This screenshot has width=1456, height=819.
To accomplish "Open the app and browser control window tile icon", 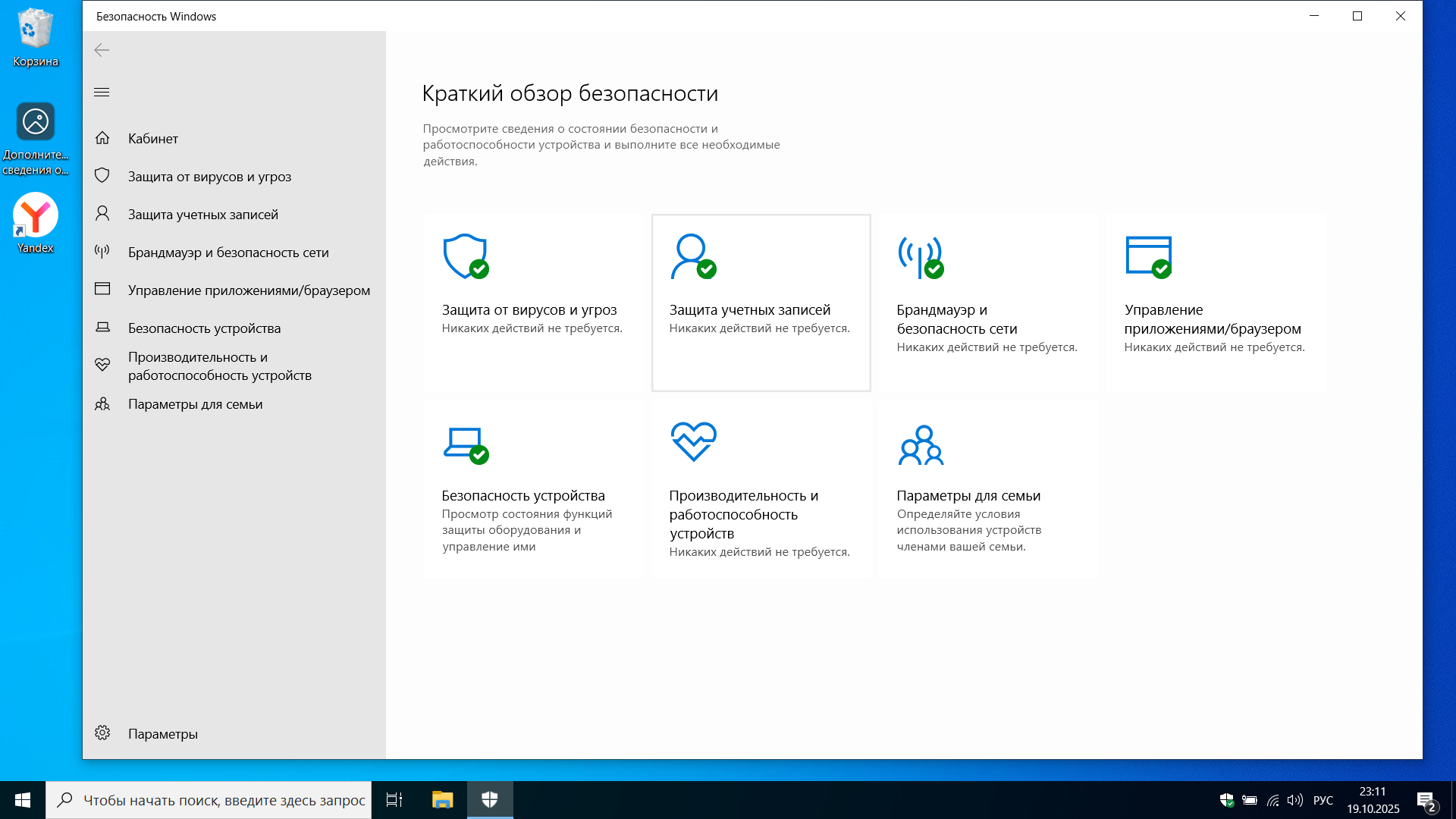I will (x=1148, y=256).
